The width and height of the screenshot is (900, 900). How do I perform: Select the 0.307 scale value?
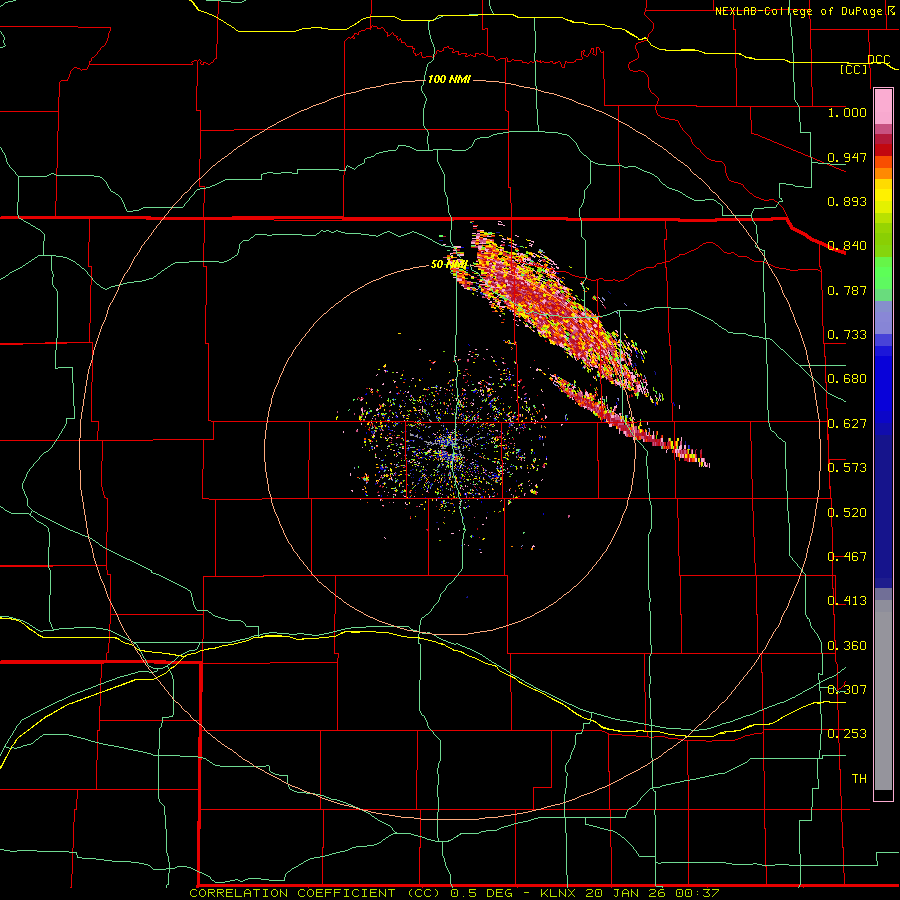coord(847,690)
